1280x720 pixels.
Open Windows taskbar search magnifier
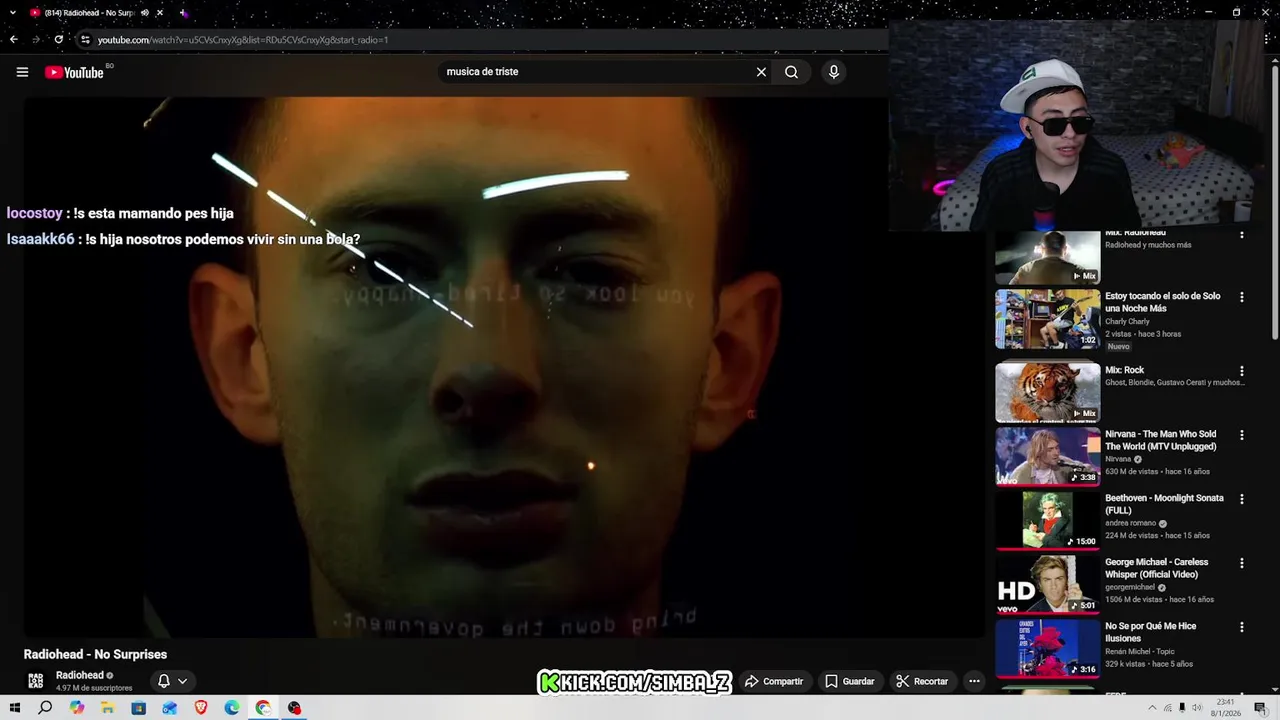coord(45,708)
